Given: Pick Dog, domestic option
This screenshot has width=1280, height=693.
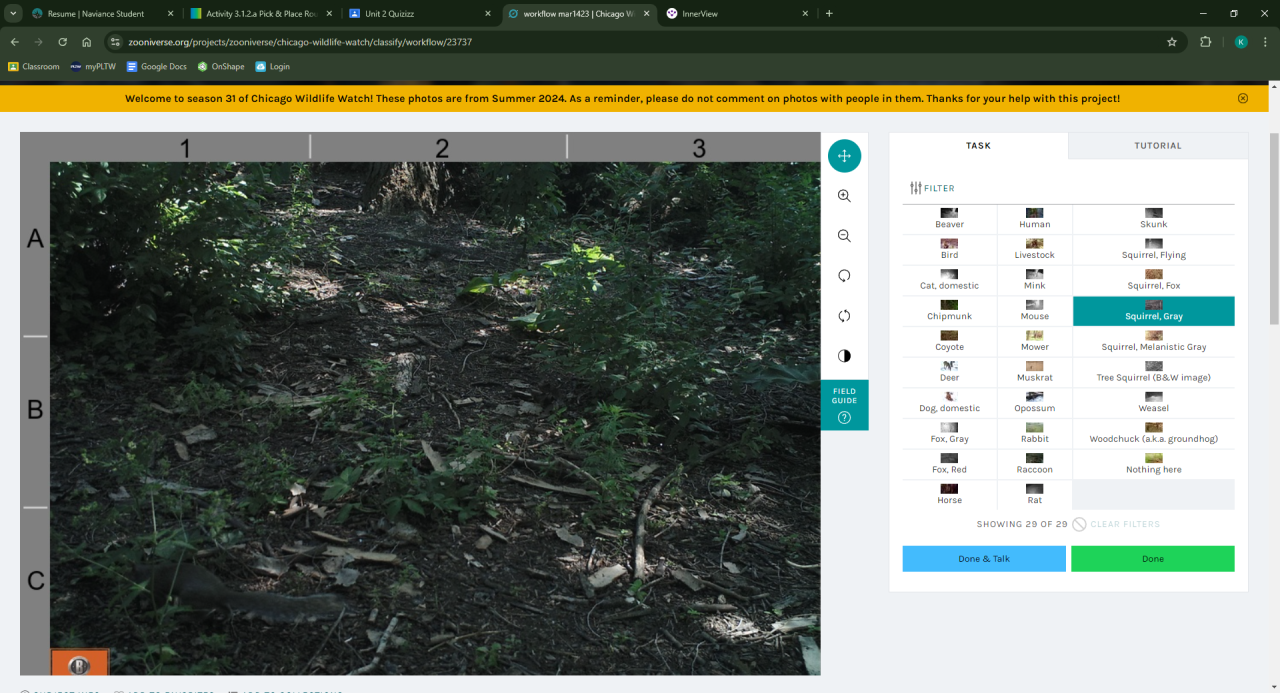Looking at the screenshot, I should coord(949,403).
